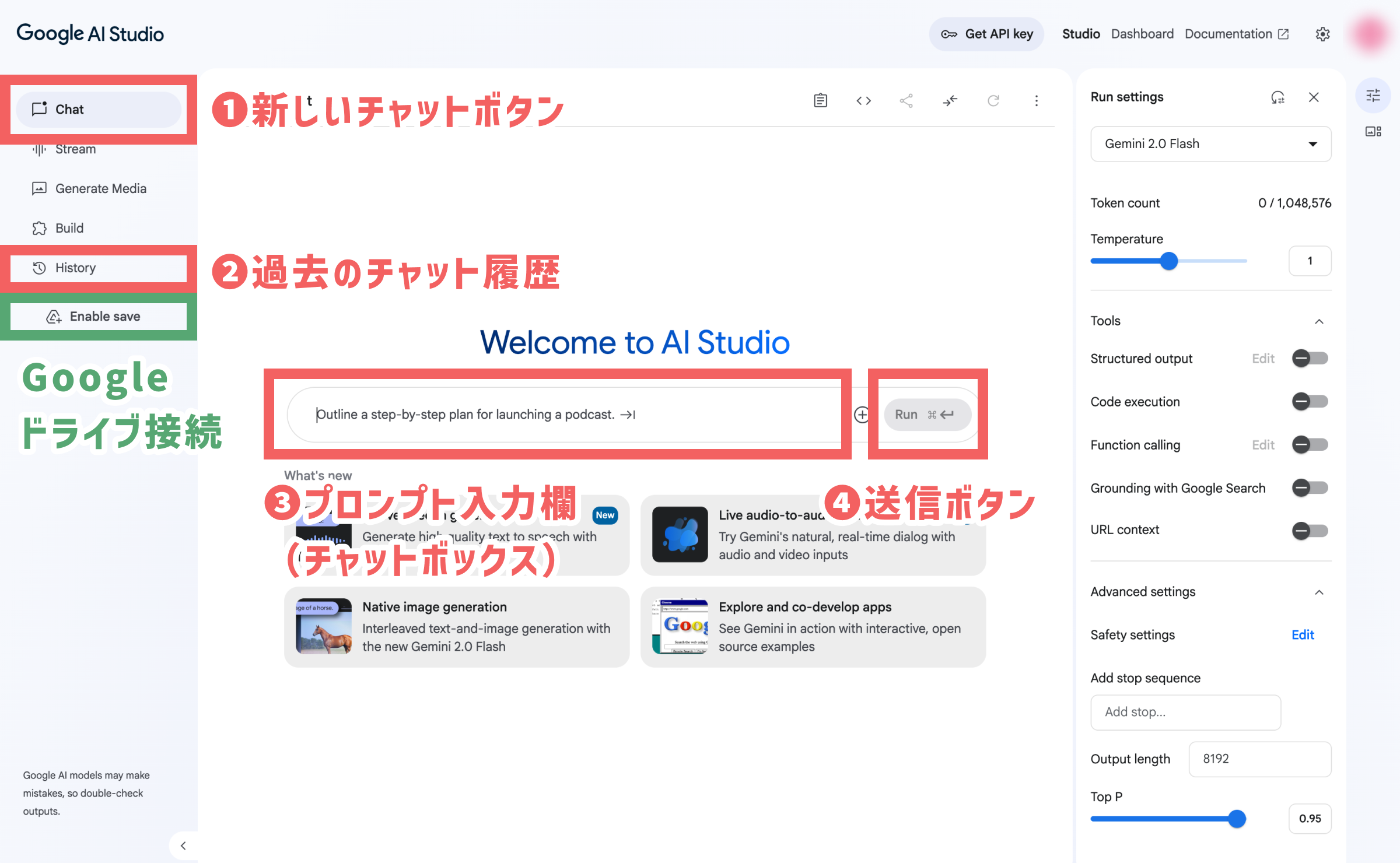The image size is (1400, 863).
Task: Click the compare mode arrows icon
Action: point(950,101)
